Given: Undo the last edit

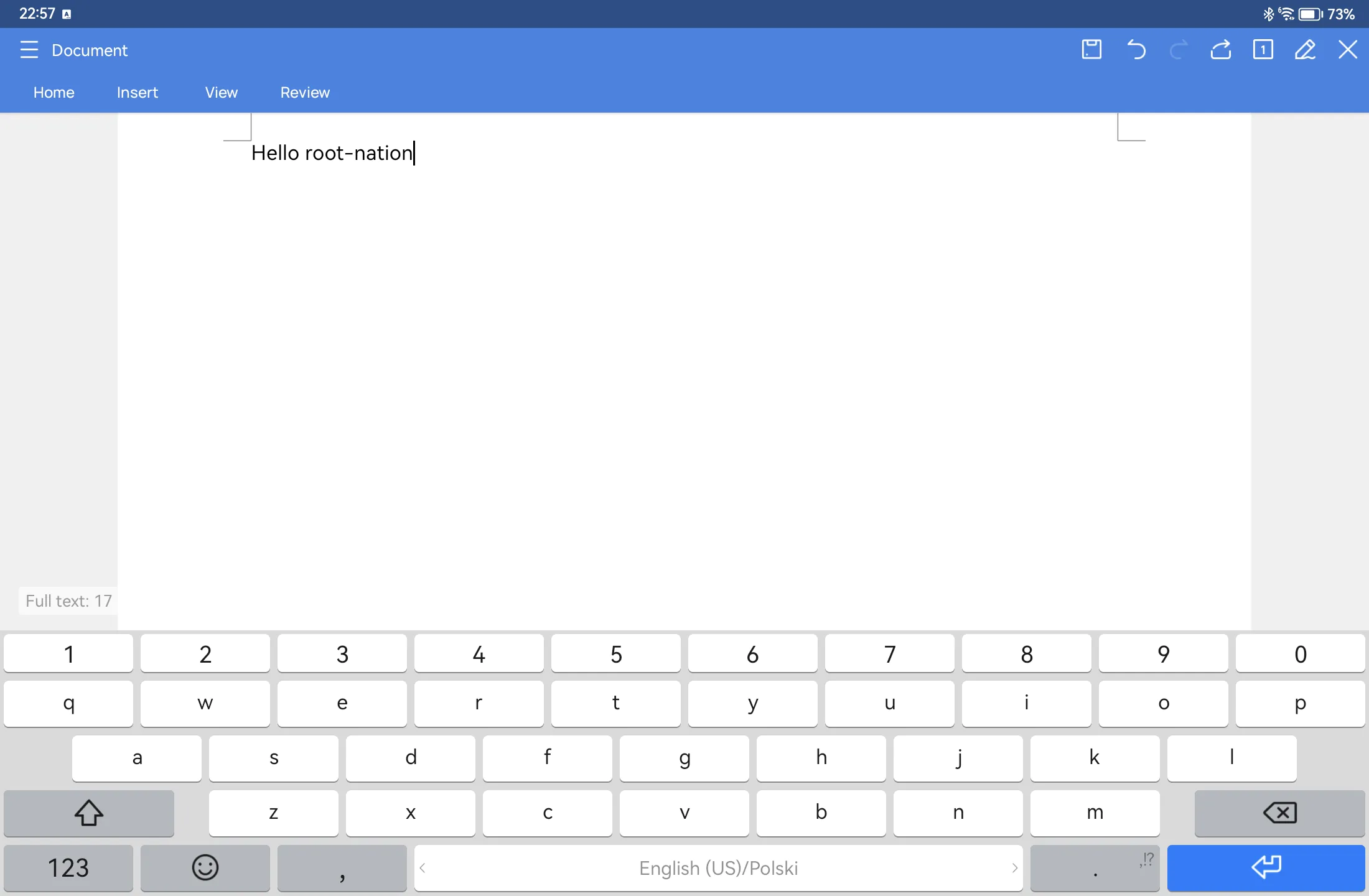Looking at the screenshot, I should [1136, 50].
